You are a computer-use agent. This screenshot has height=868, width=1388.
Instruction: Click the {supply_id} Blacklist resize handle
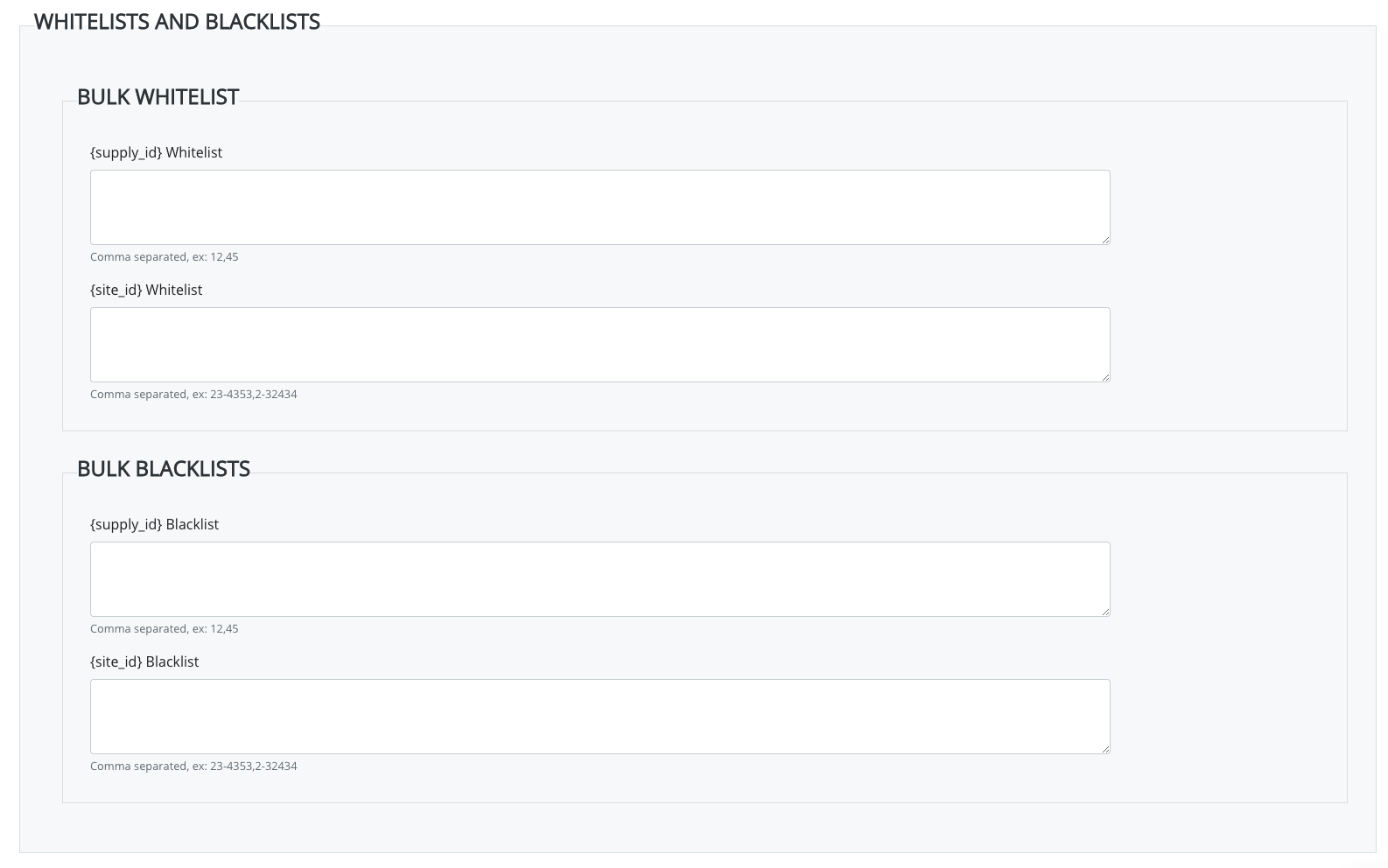1105,612
